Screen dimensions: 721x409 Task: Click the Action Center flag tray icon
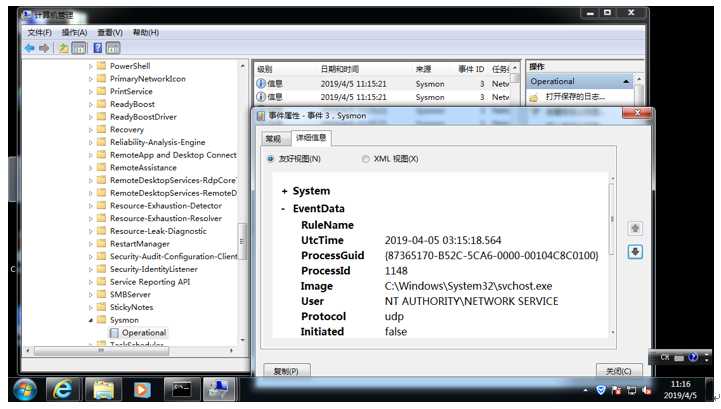[616, 391]
